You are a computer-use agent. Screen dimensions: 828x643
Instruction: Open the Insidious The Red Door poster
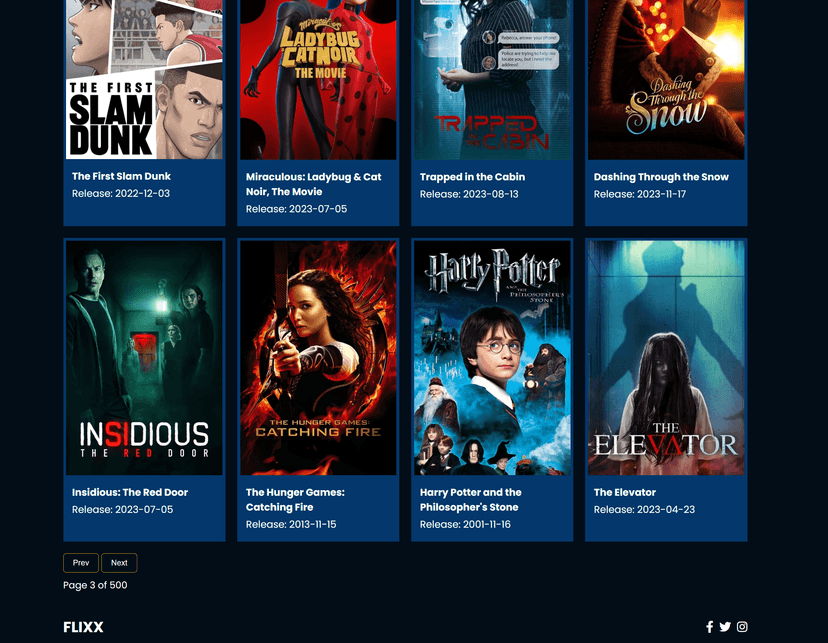coord(144,358)
